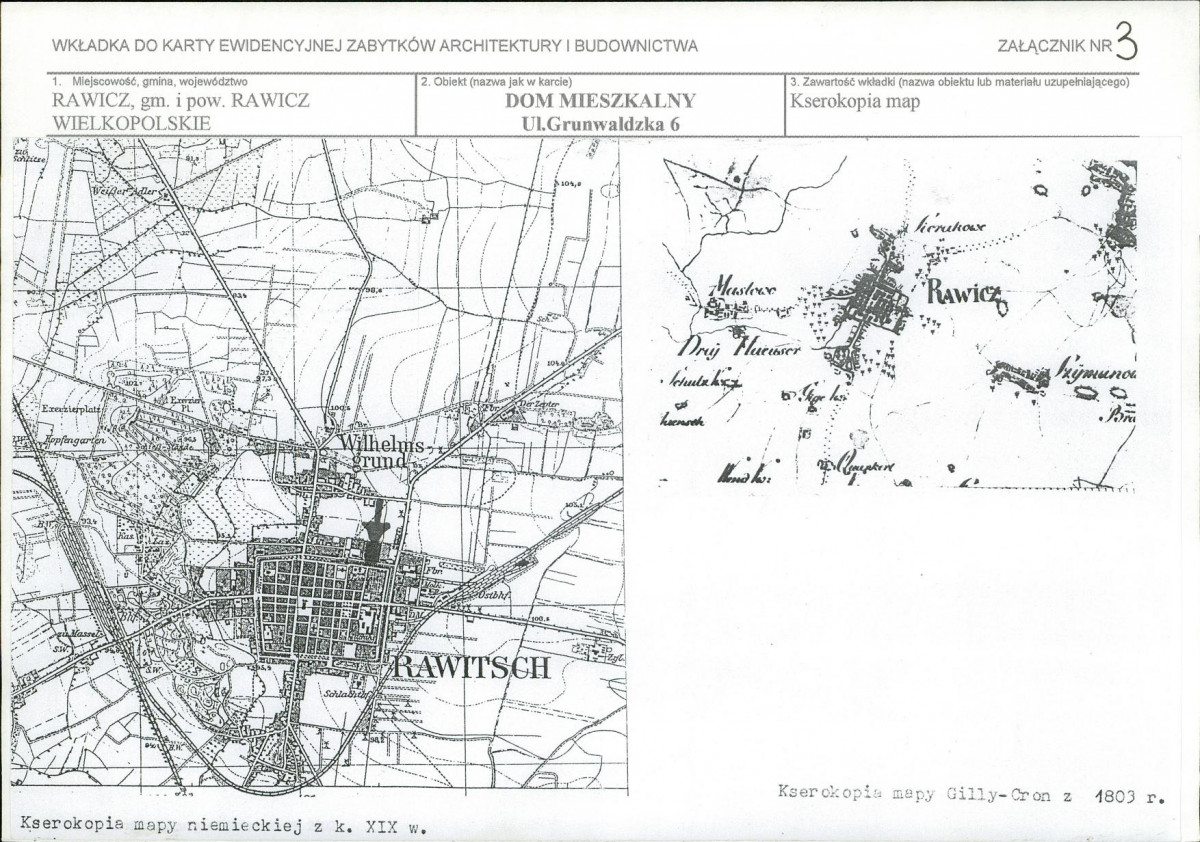
Task: Click the RAWITSCH town label on map
Action: [467, 667]
